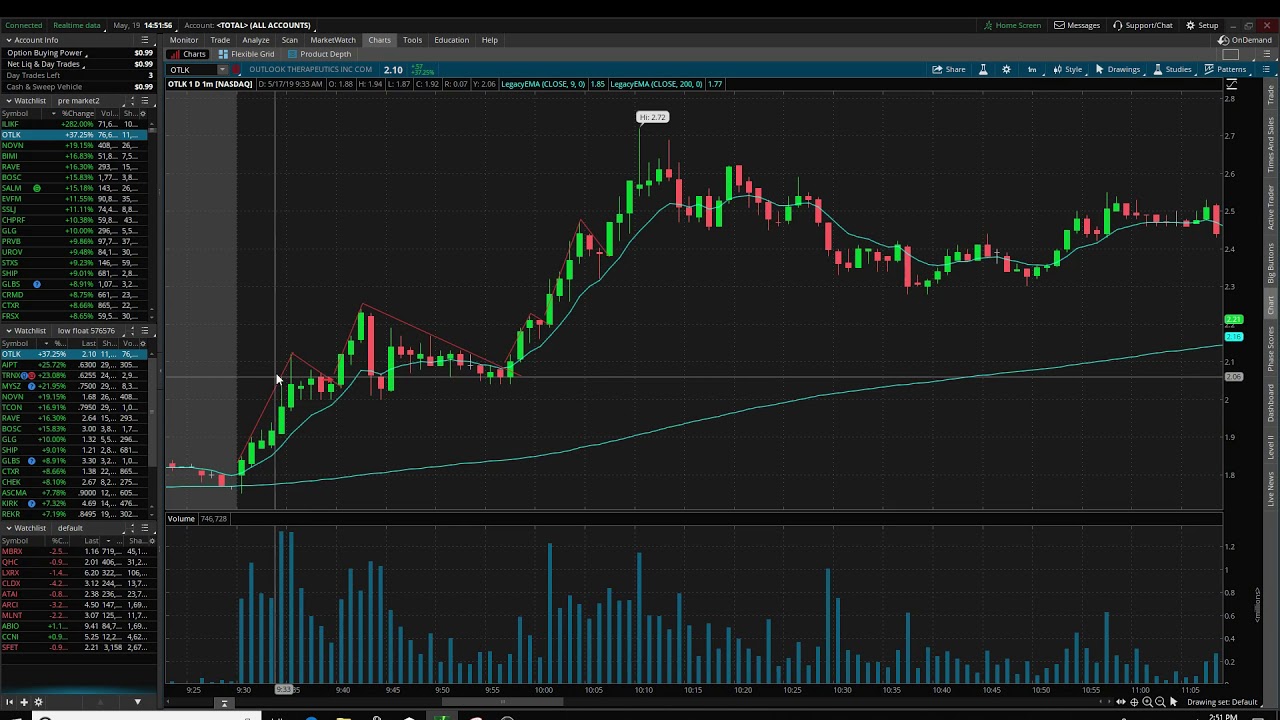
Task: Open chart settings gear icon
Action: 1006,69
